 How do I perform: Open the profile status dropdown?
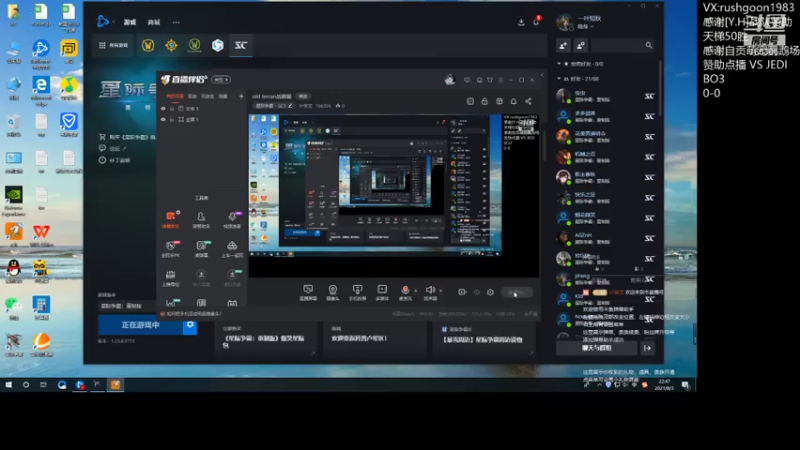point(586,27)
